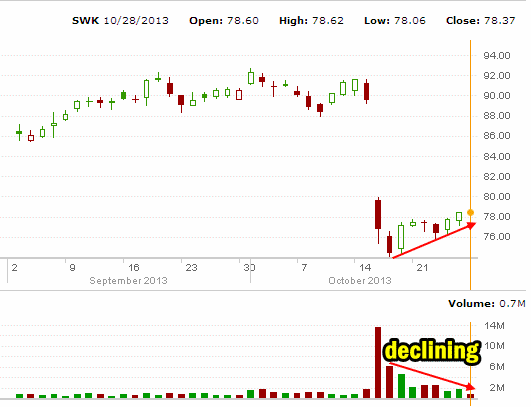
Task: Click the orange price marker dot
Action: (470, 213)
